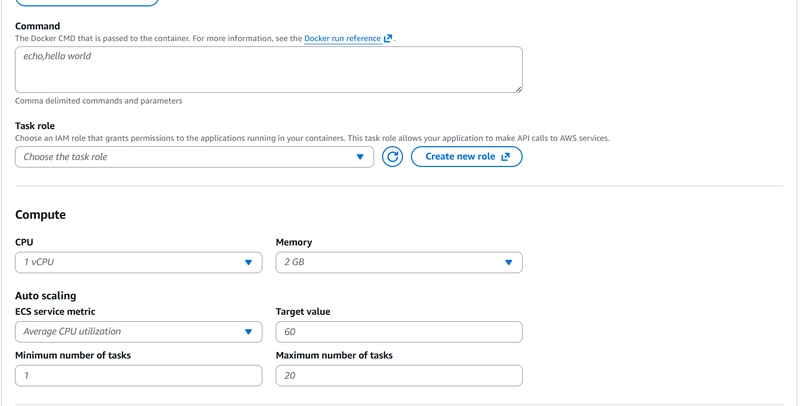Open the Docker run reference link
The height and width of the screenshot is (406, 800).
342,39
